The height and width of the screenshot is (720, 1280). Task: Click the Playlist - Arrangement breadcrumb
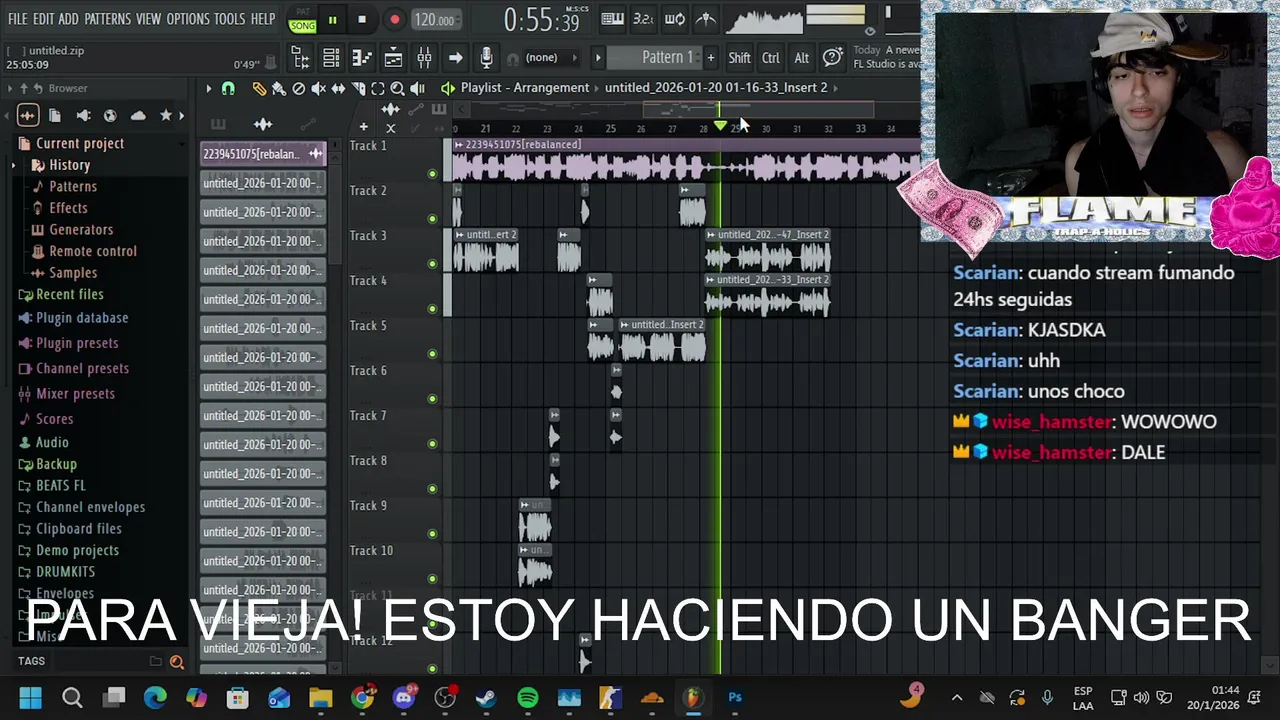click(x=525, y=88)
